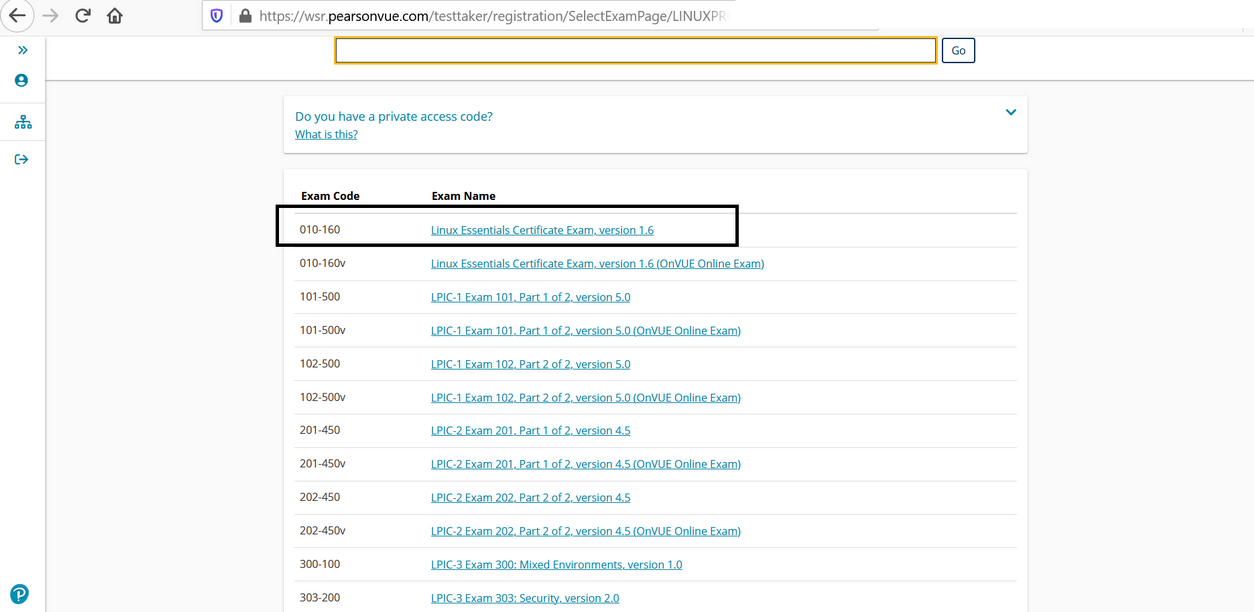Screen dimensions: 1254x612
Task: Click exam code 201-450
Action: [320, 430]
